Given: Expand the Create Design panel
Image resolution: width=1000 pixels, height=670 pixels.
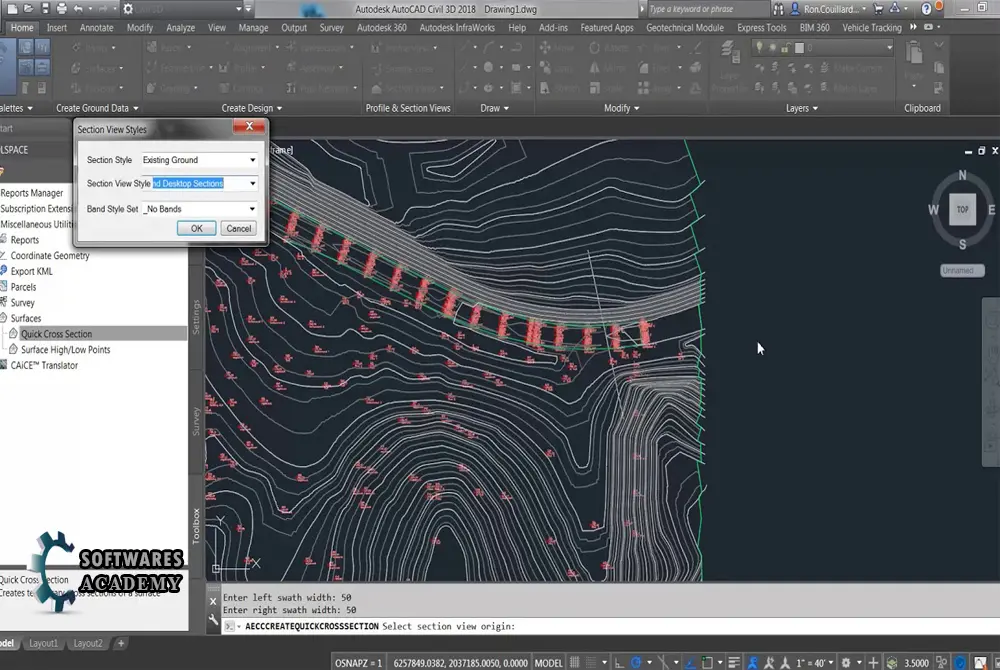Looking at the screenshot, I should 251,108.
